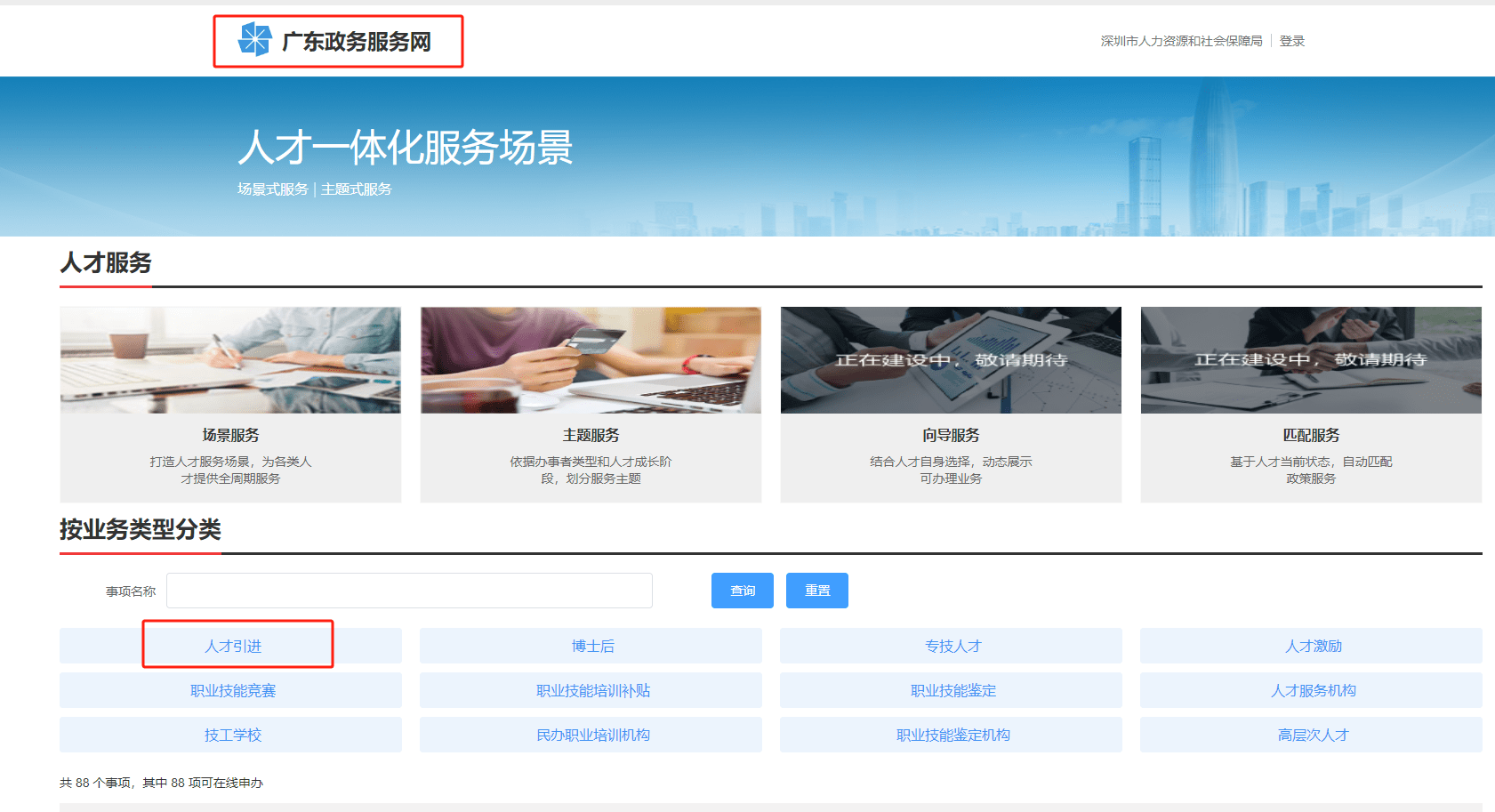Image resolution: width=1495 pixels, height=812 pixels.
Task: Click the 匹配服务 card image
Action: (1311, 360)
